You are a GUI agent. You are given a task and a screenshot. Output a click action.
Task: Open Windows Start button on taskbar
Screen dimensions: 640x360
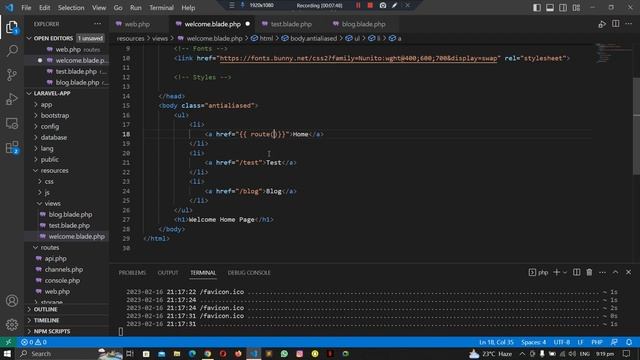(x=7, y=353)
